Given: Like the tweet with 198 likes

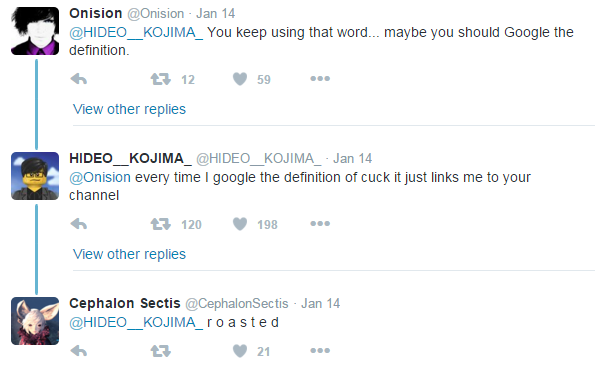Looking at the screenshot, I should [240, 224].
